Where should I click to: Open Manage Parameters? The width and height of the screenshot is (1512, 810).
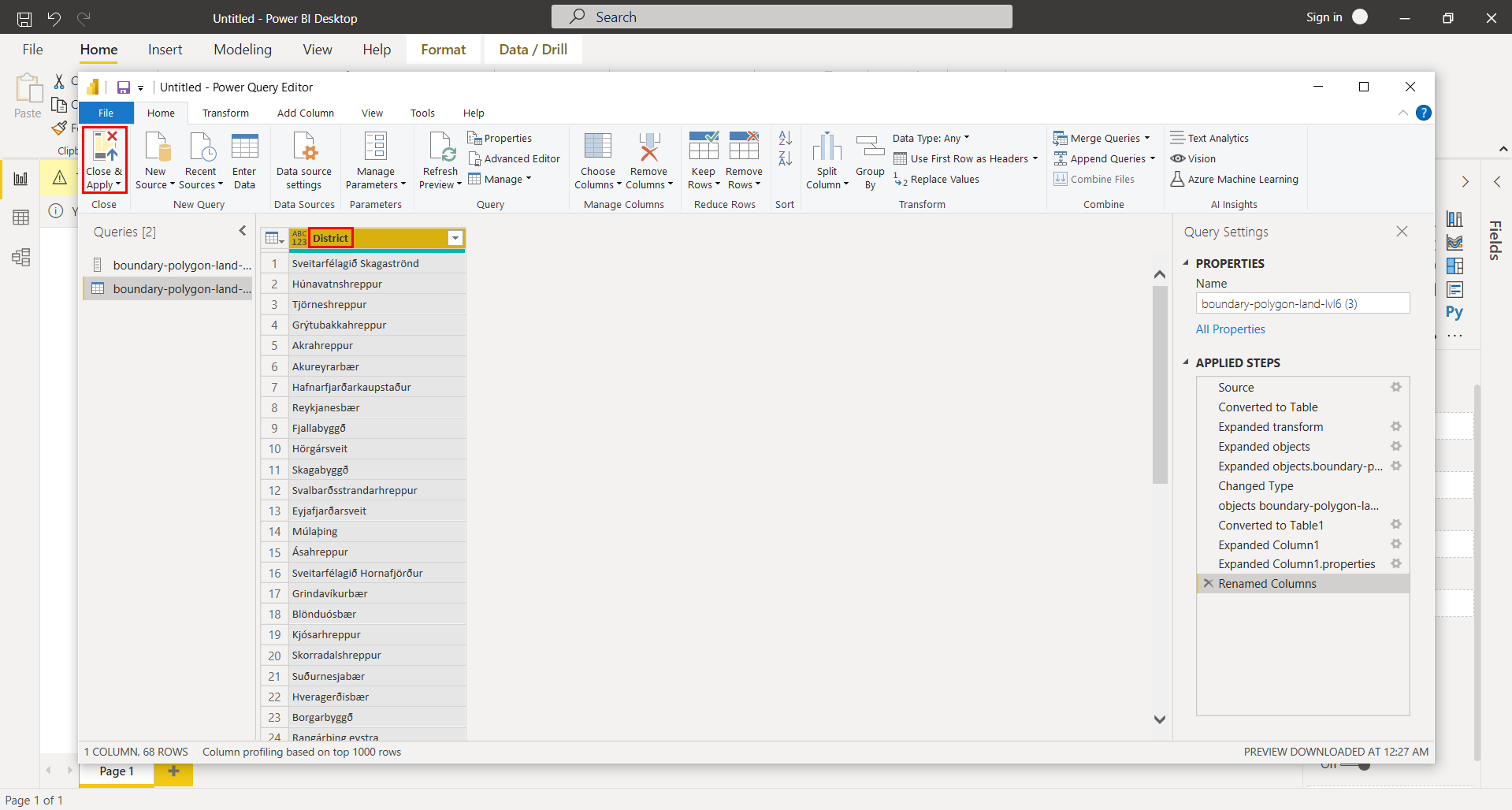pos(376,159)
